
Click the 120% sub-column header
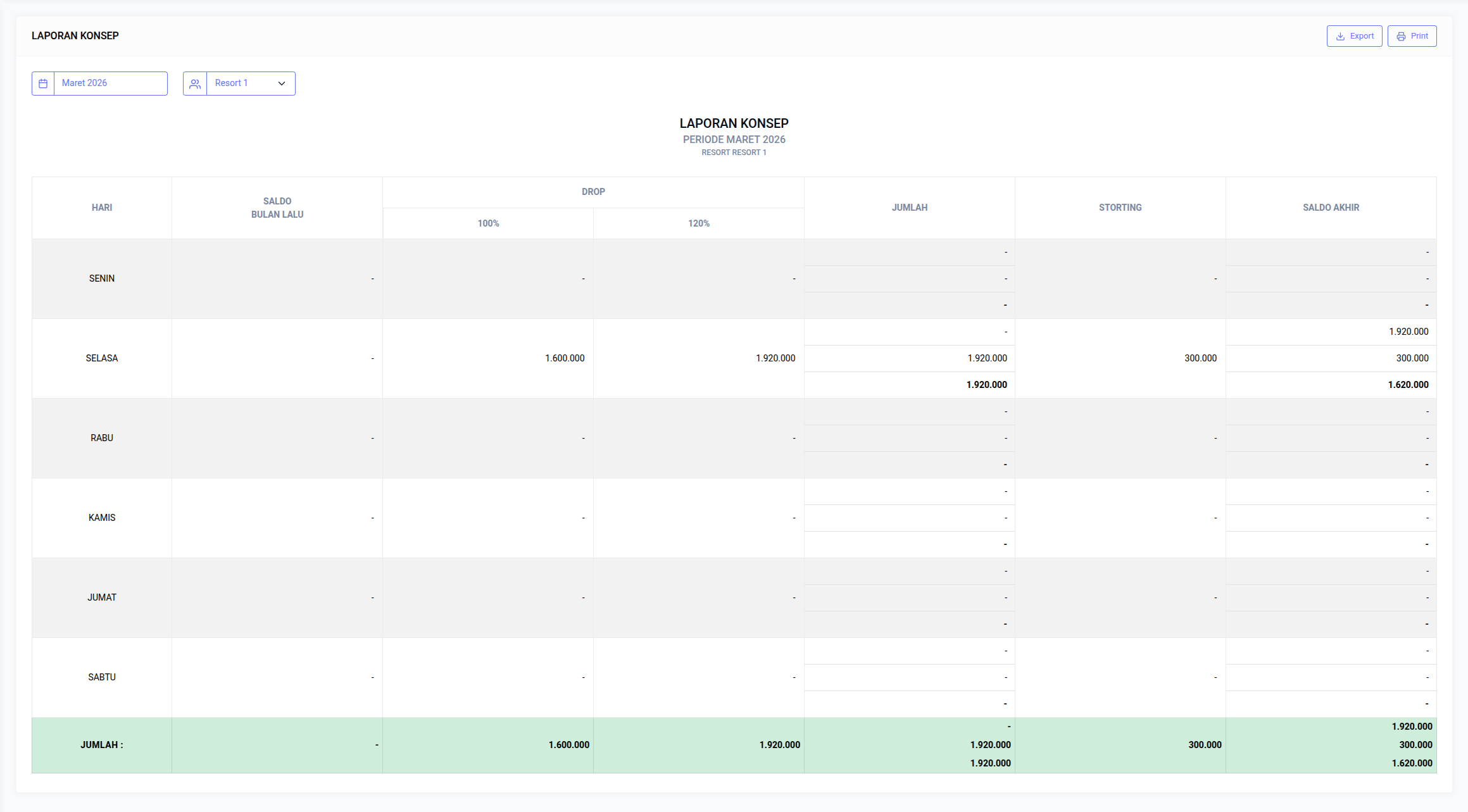tap(699, 223)
